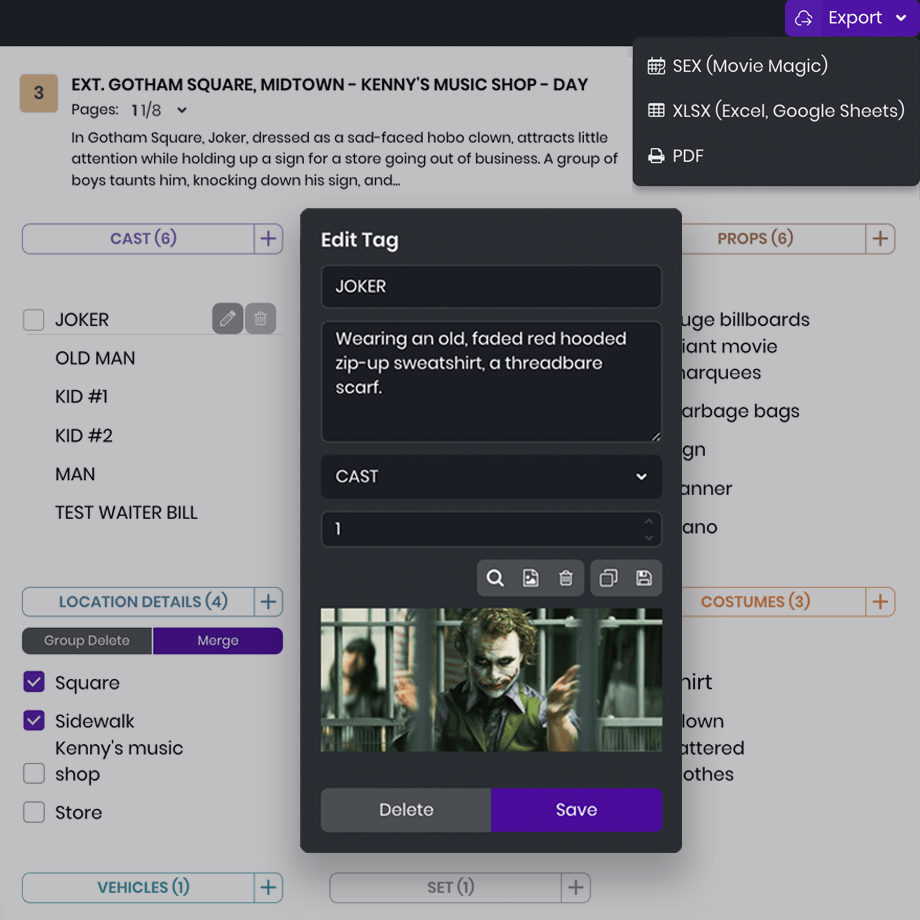Add a location detail with plus
This screenshot has width=920, height=920.
[268, 602]
